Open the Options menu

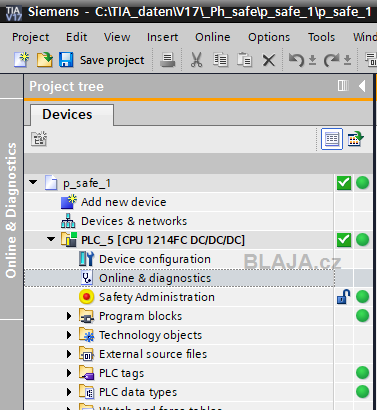(x=269, y=37)
